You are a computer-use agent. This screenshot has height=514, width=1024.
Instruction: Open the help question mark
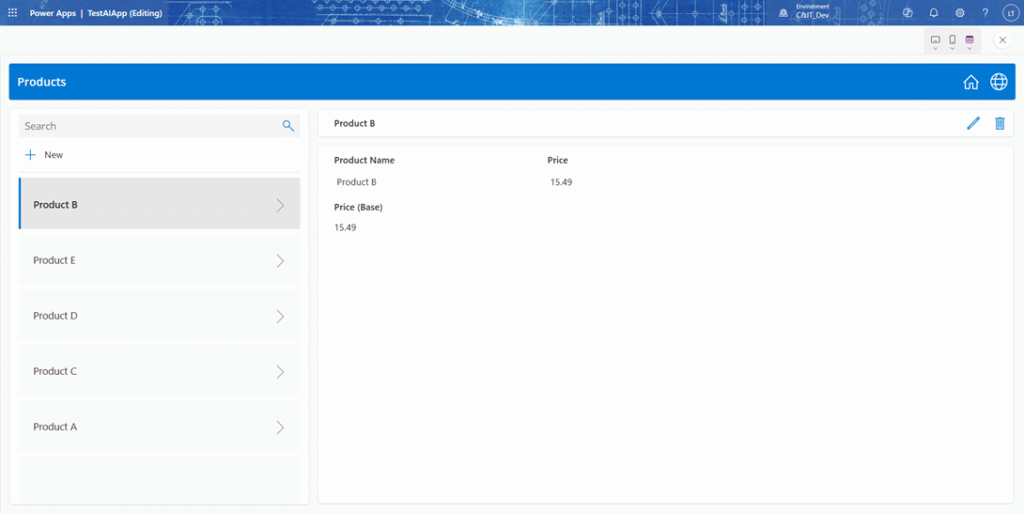click(985, 13)
